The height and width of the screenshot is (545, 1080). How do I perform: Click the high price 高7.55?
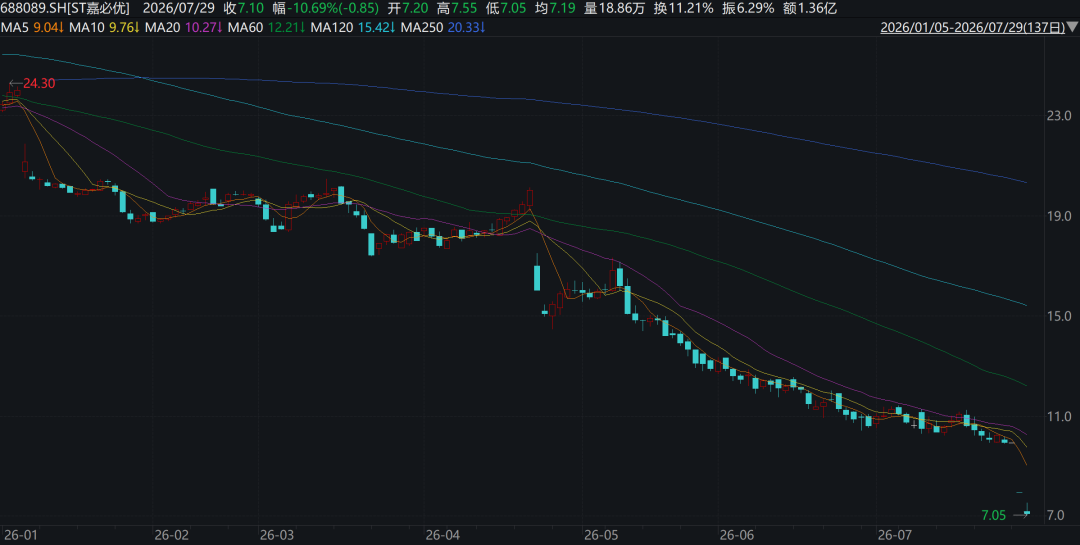[x=457, y=9]
